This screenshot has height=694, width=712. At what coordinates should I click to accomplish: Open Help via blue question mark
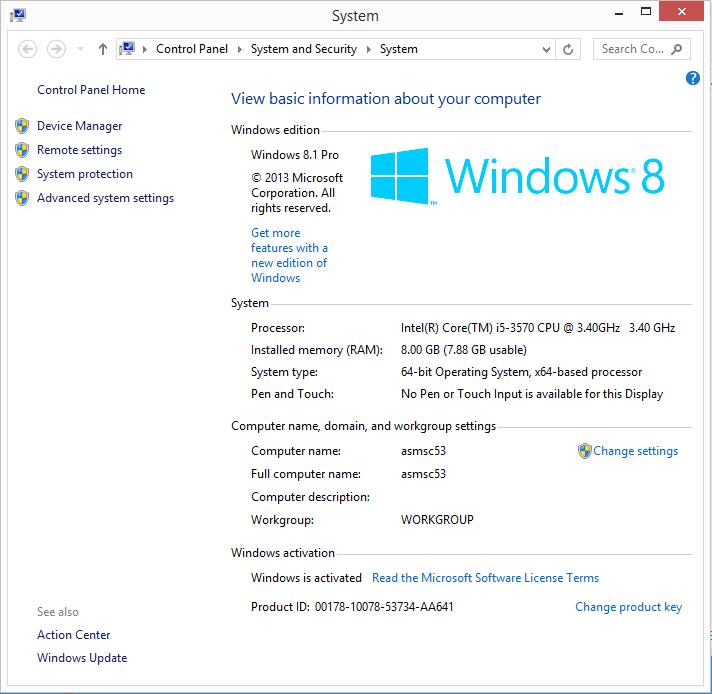[x=692, y=78]
